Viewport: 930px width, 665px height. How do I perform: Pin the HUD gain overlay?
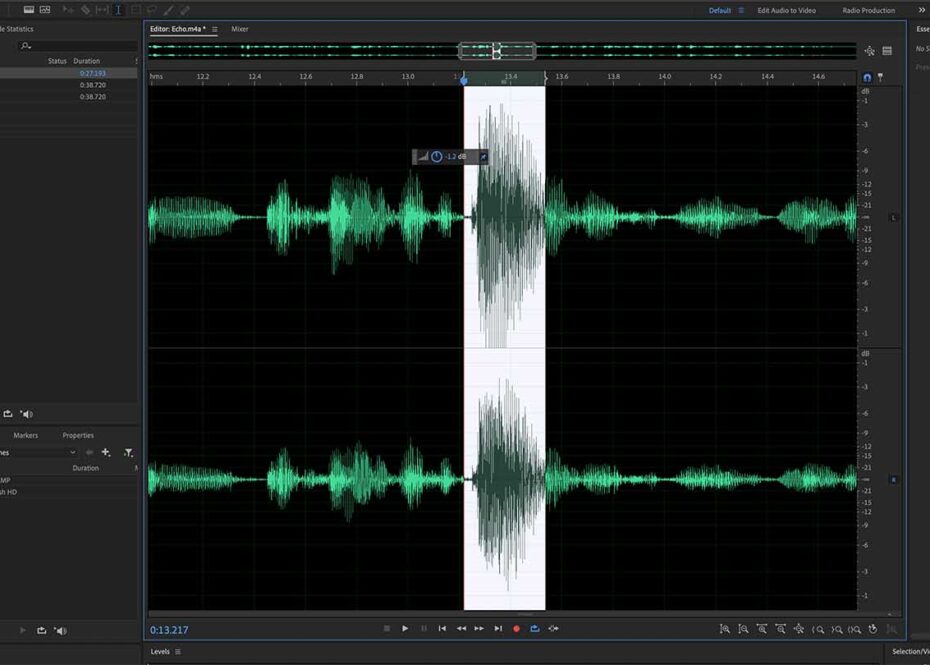483,157
